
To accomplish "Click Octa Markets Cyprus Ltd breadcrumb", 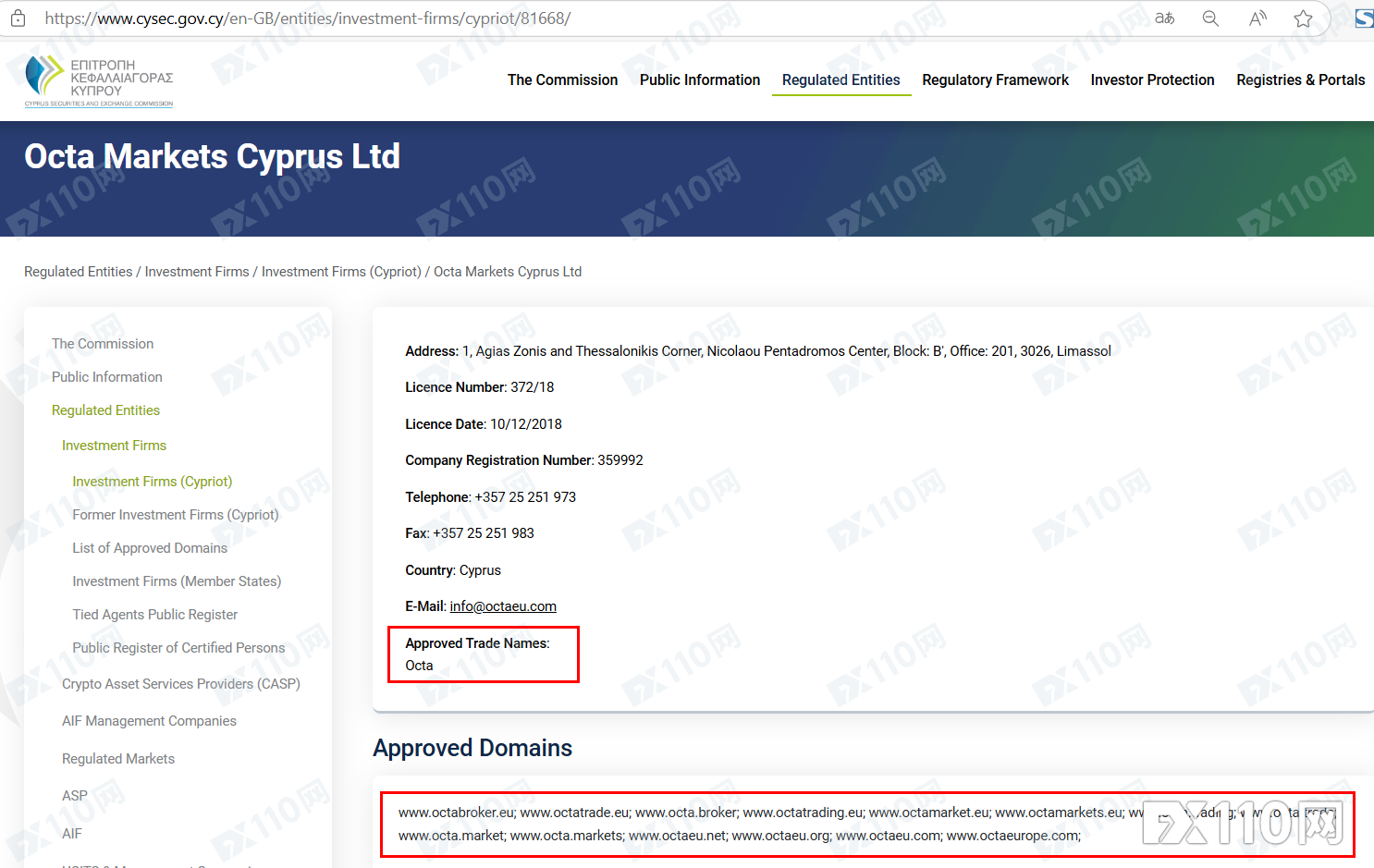I will pyautogui.click(x=508, y=272).
